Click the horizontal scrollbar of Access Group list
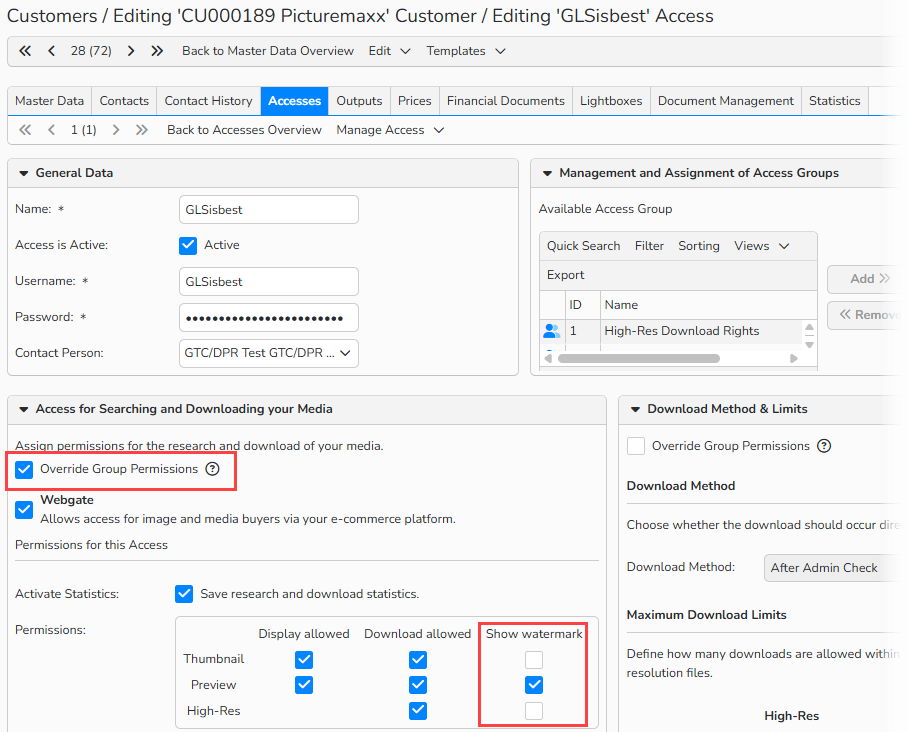This screenshot has height=732, width=909. 639,358
